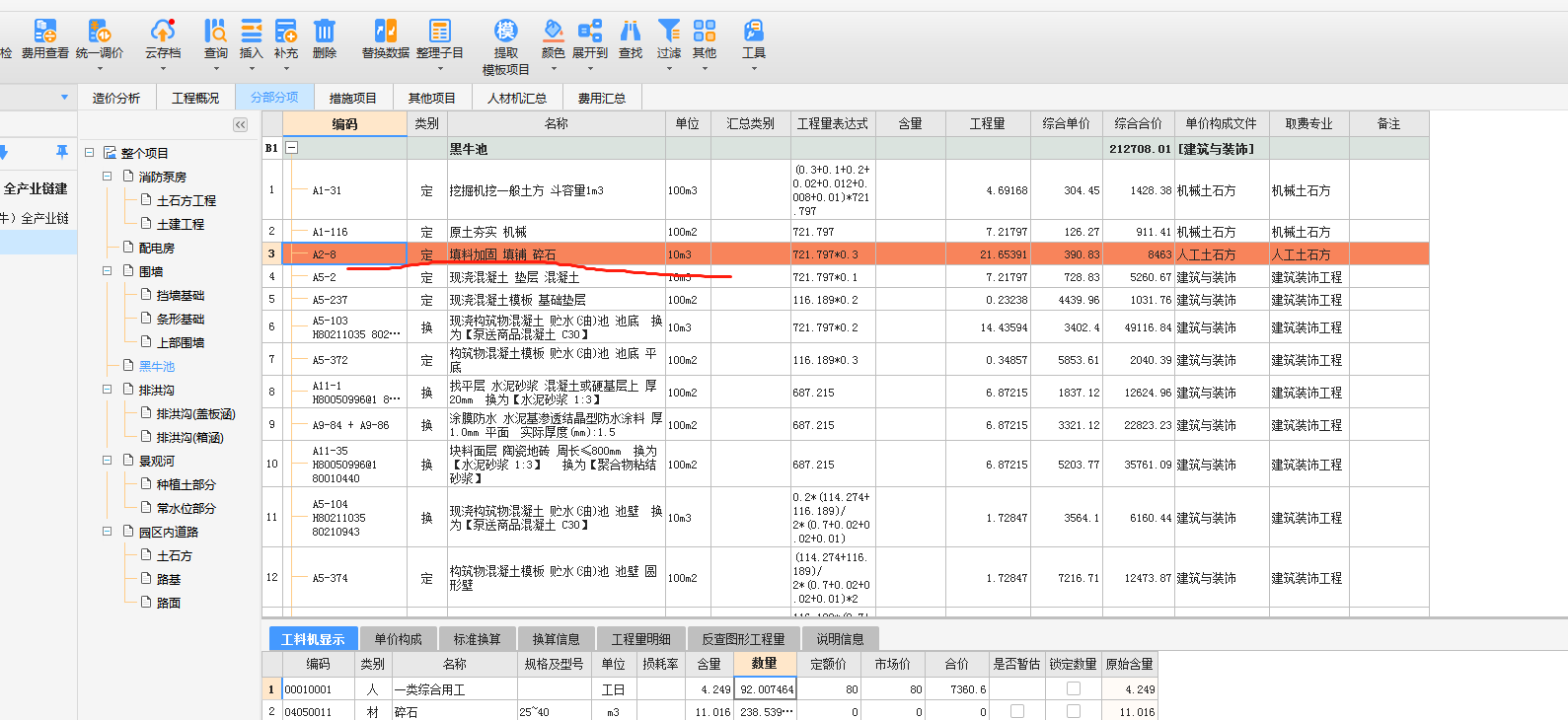The image size is (1568, 720).
Task: Click the 数量 cell 92.007464
Action: click(765, 689)
